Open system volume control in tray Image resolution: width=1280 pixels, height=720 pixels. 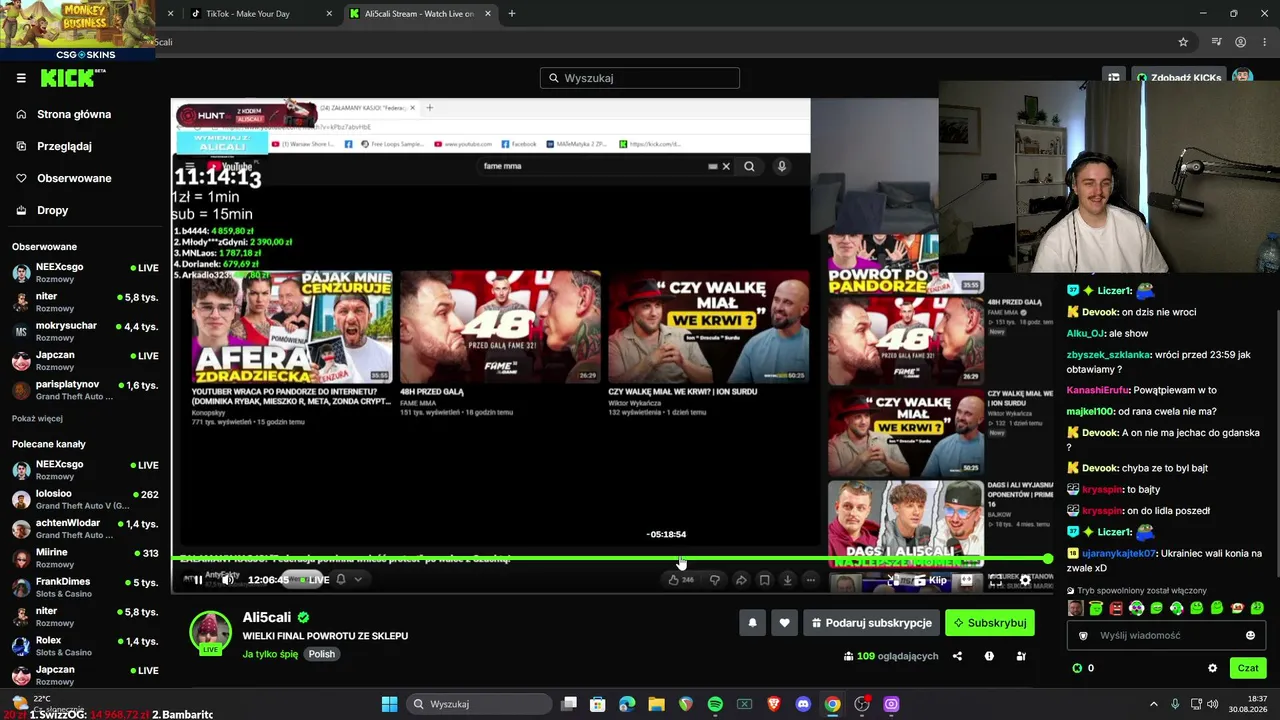coord(1212,704)
